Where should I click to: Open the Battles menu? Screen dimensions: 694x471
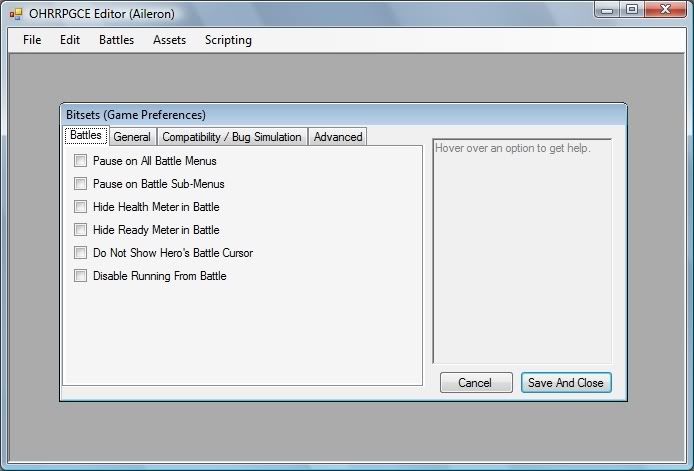point(116,40)
